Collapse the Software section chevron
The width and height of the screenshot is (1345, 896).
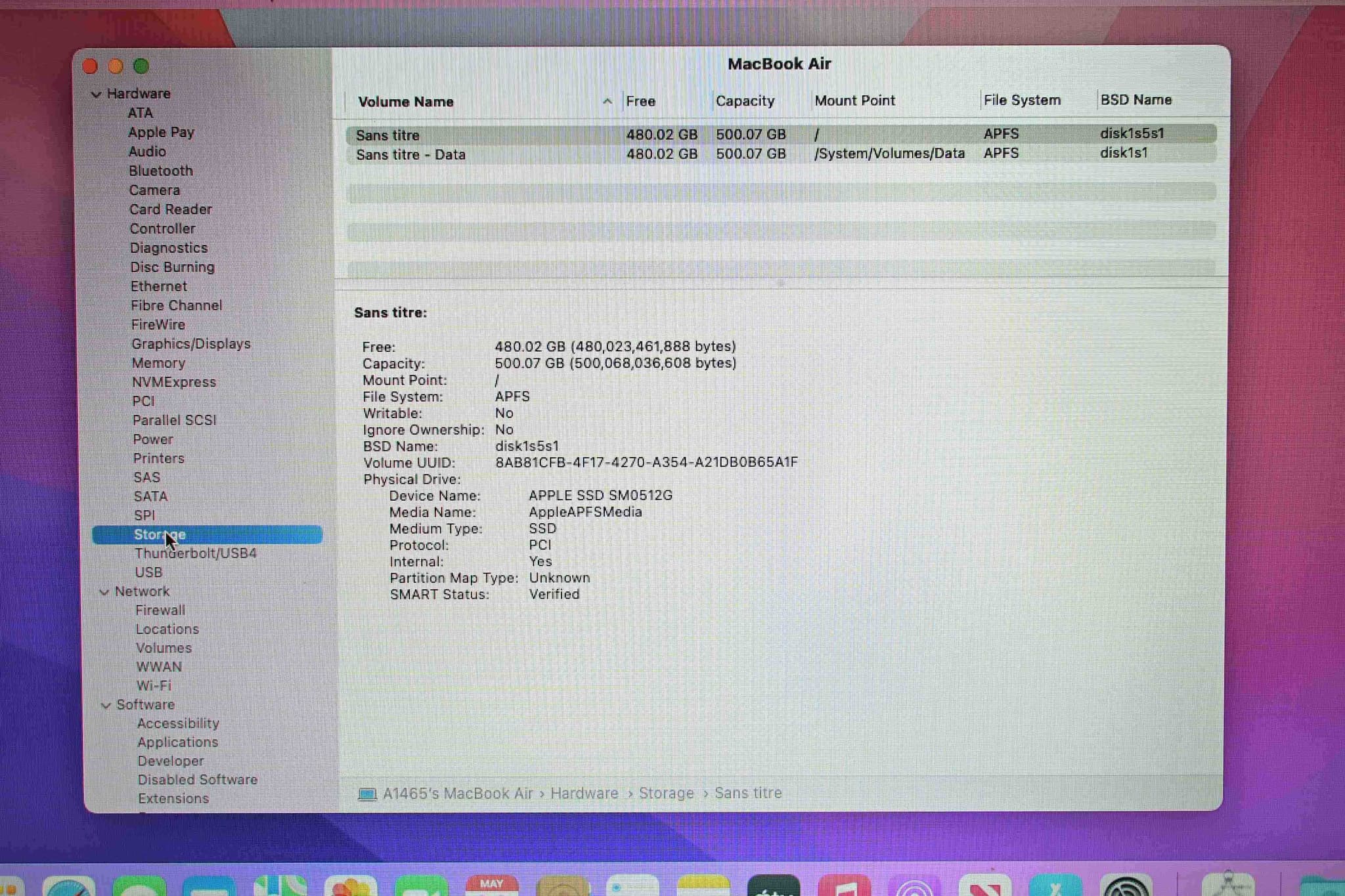[x=106, y=705]
